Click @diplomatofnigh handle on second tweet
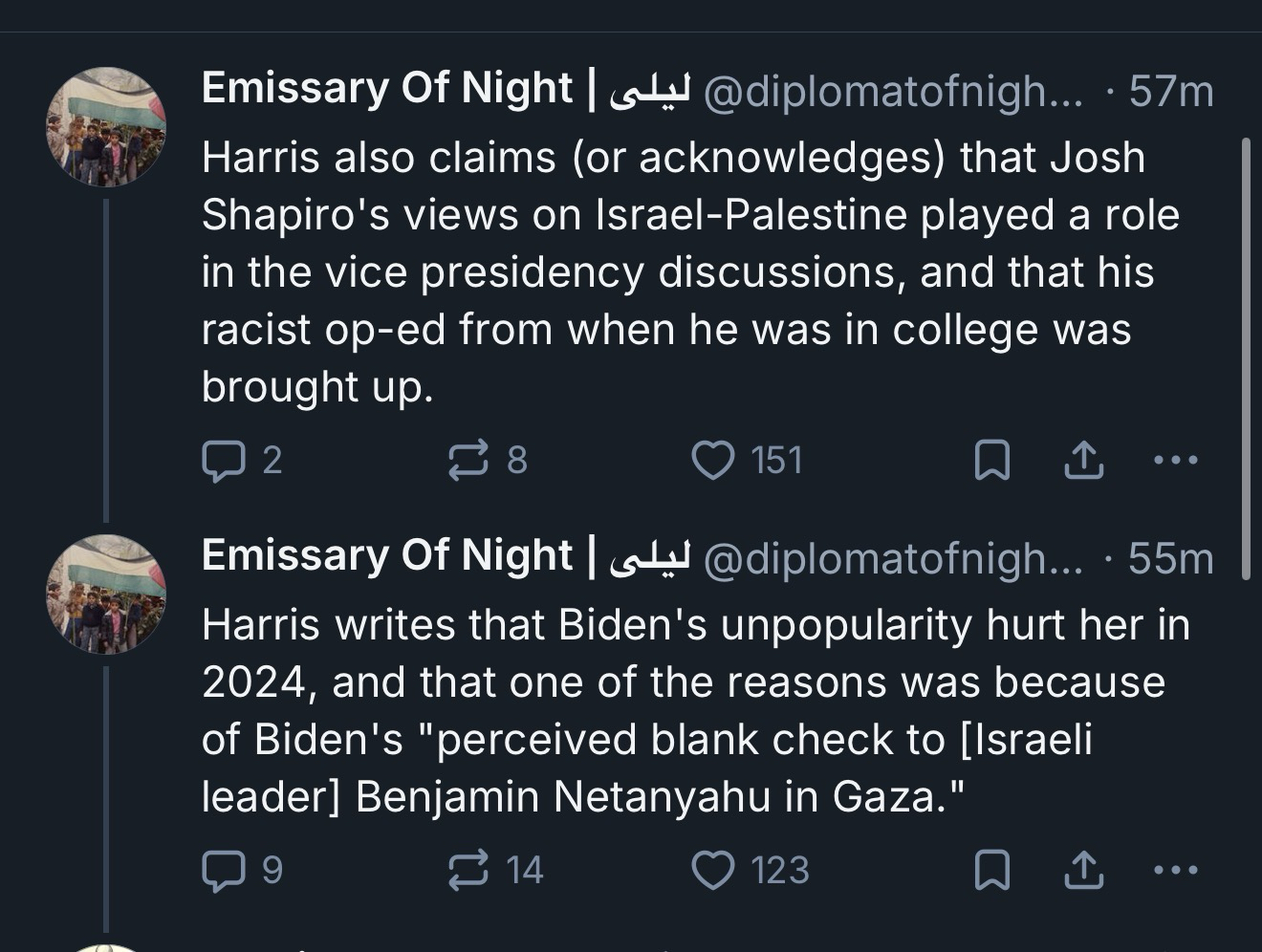This screenshot has height=952, width=1262. (x=893, y=558)
